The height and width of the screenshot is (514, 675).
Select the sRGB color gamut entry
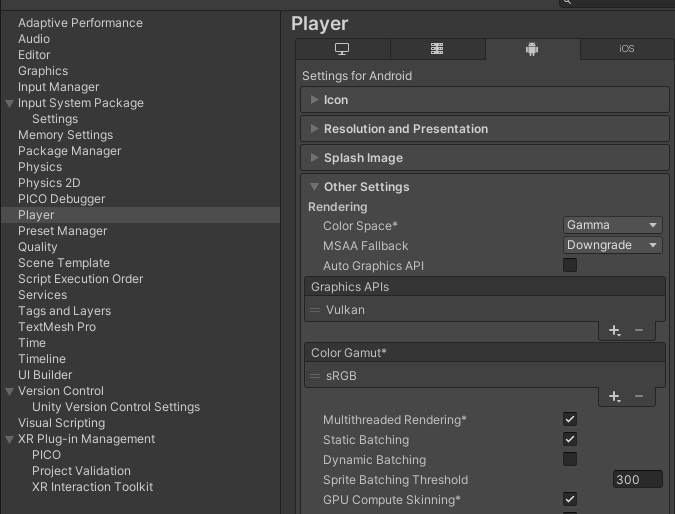click(x=485, y=376)
